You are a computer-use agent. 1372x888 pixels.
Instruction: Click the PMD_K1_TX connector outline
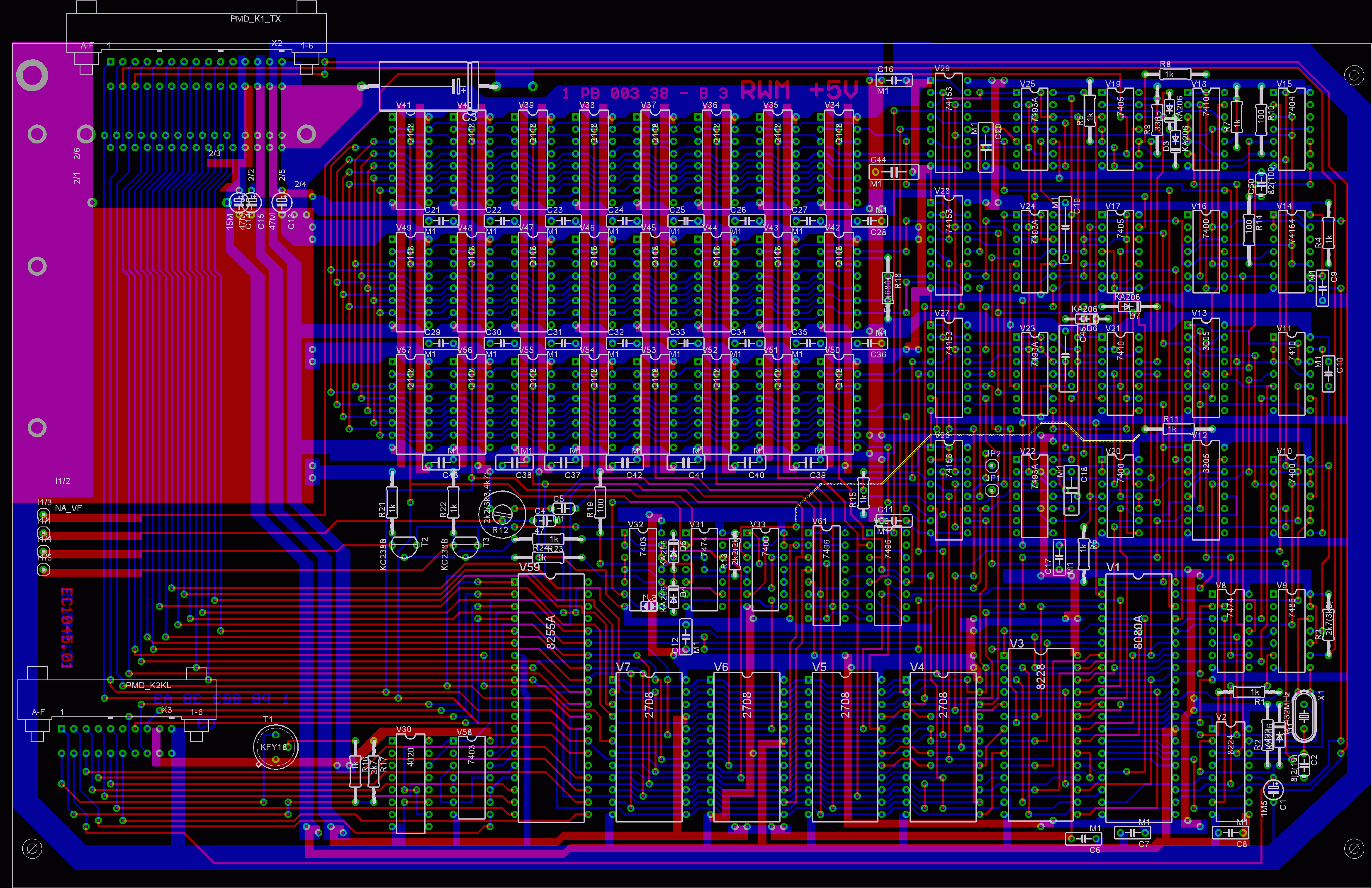pyautogui.click(x=196, y=29)
